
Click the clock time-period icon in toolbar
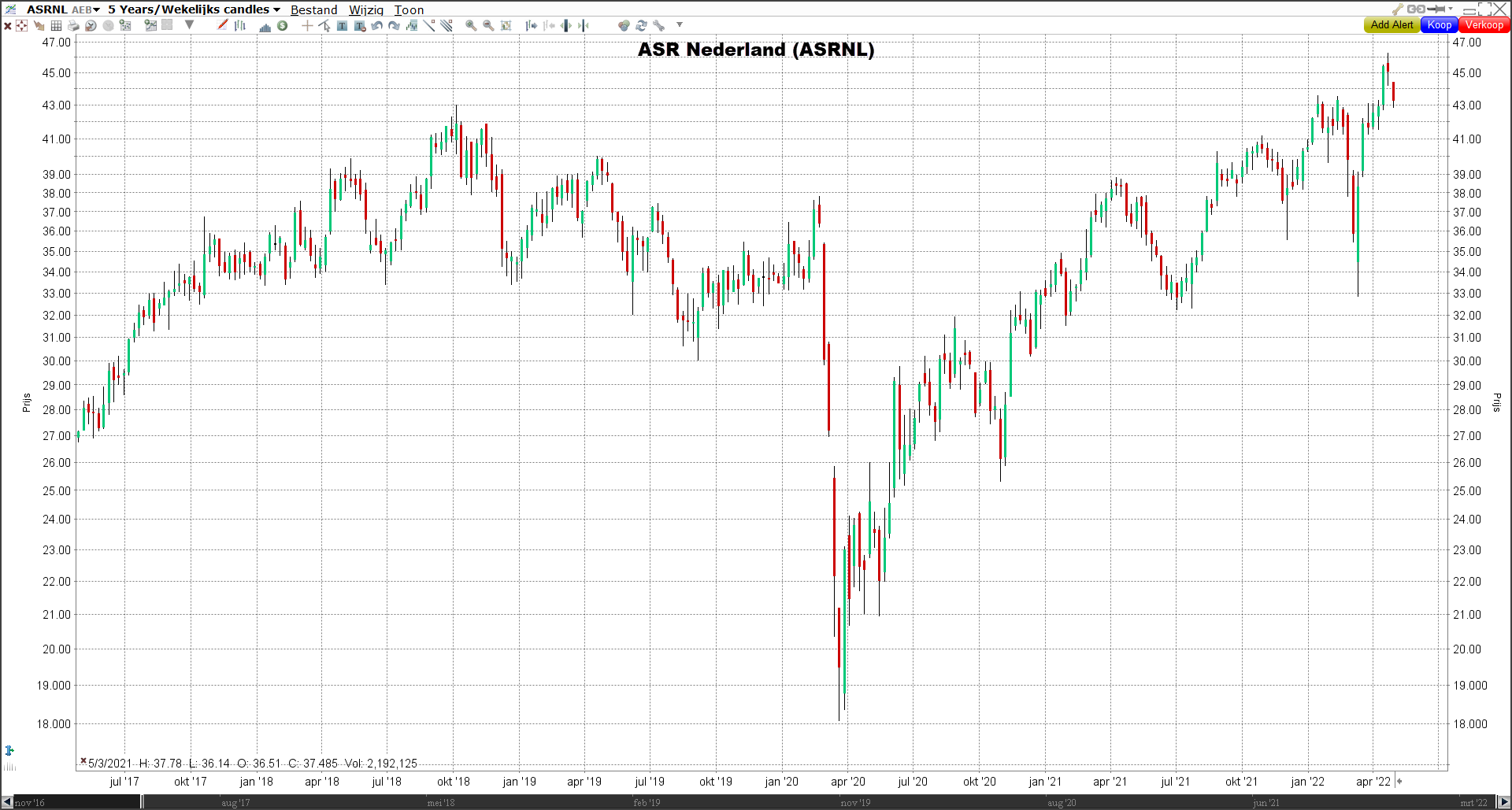pos(91,25)
